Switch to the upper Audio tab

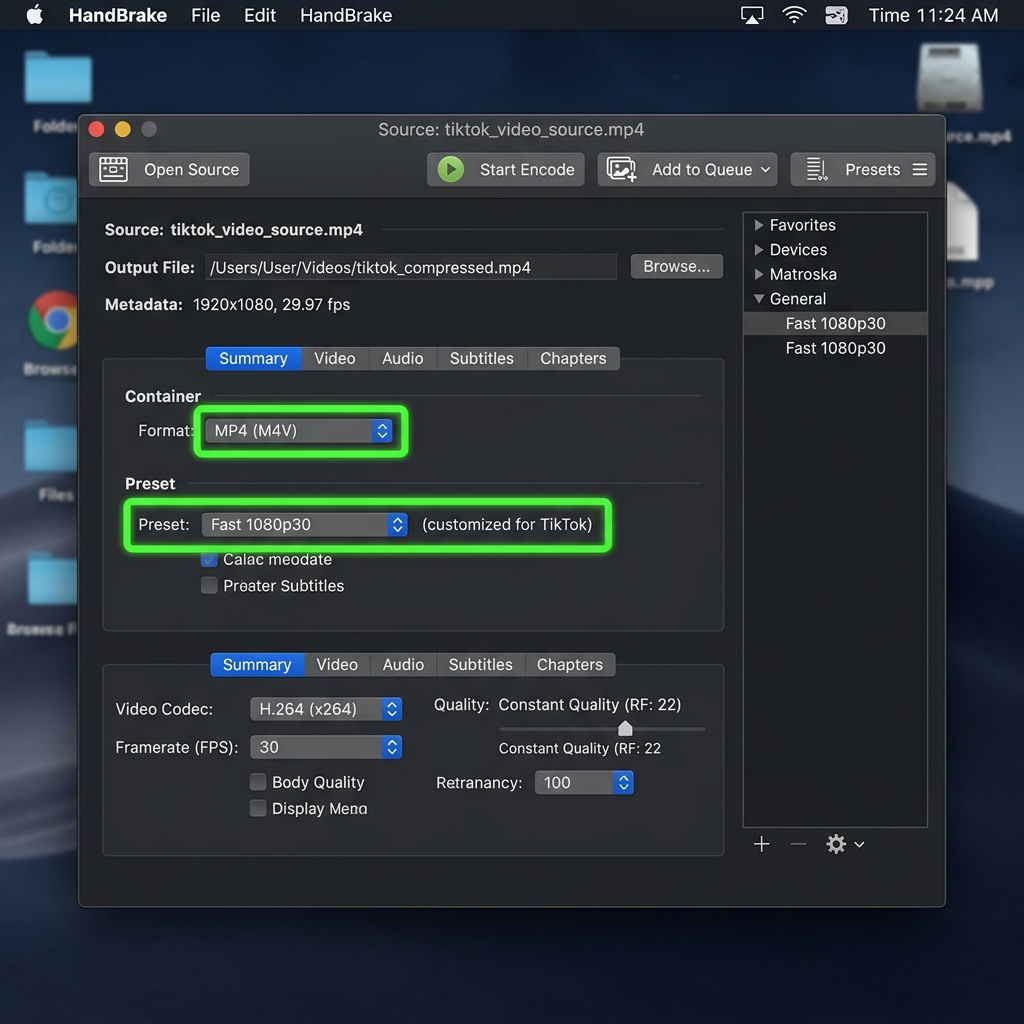(x=403, y=359)
